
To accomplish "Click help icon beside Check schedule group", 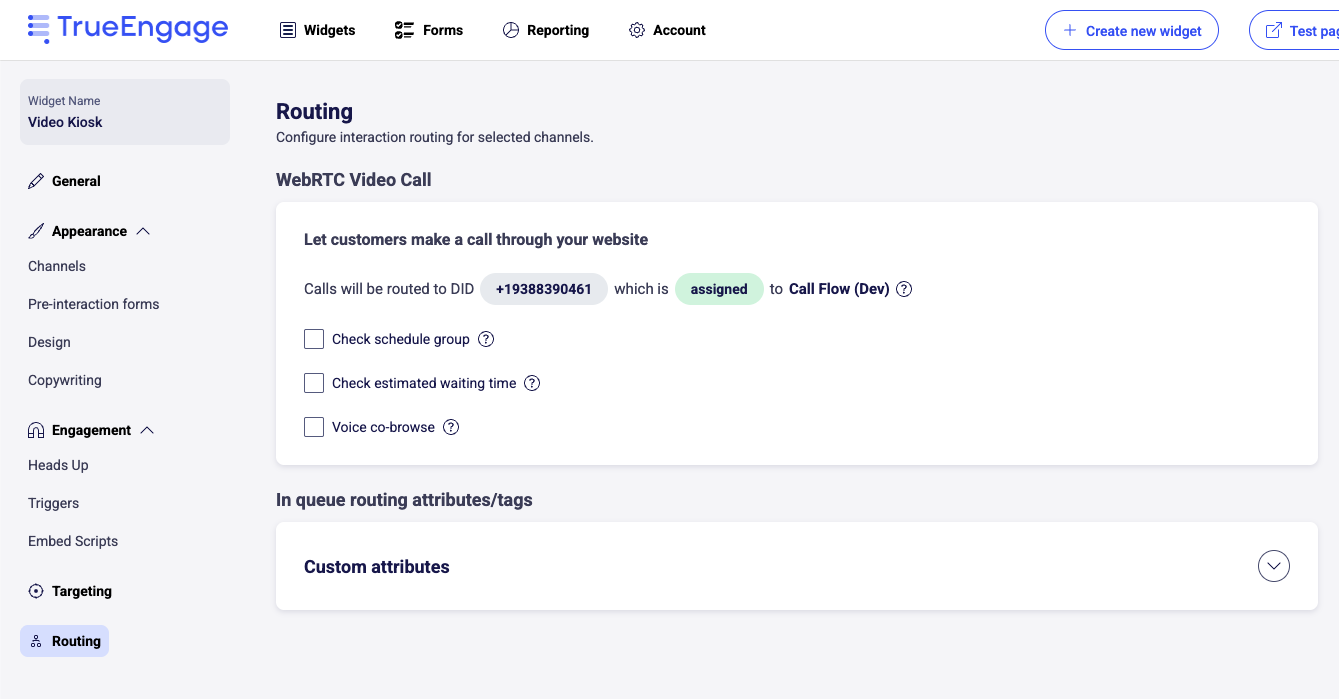I will pyautogui.click(x=486, y=339).
